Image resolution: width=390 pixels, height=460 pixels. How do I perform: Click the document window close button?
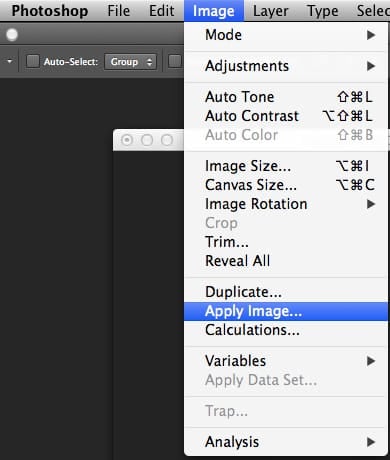[127, 140]
